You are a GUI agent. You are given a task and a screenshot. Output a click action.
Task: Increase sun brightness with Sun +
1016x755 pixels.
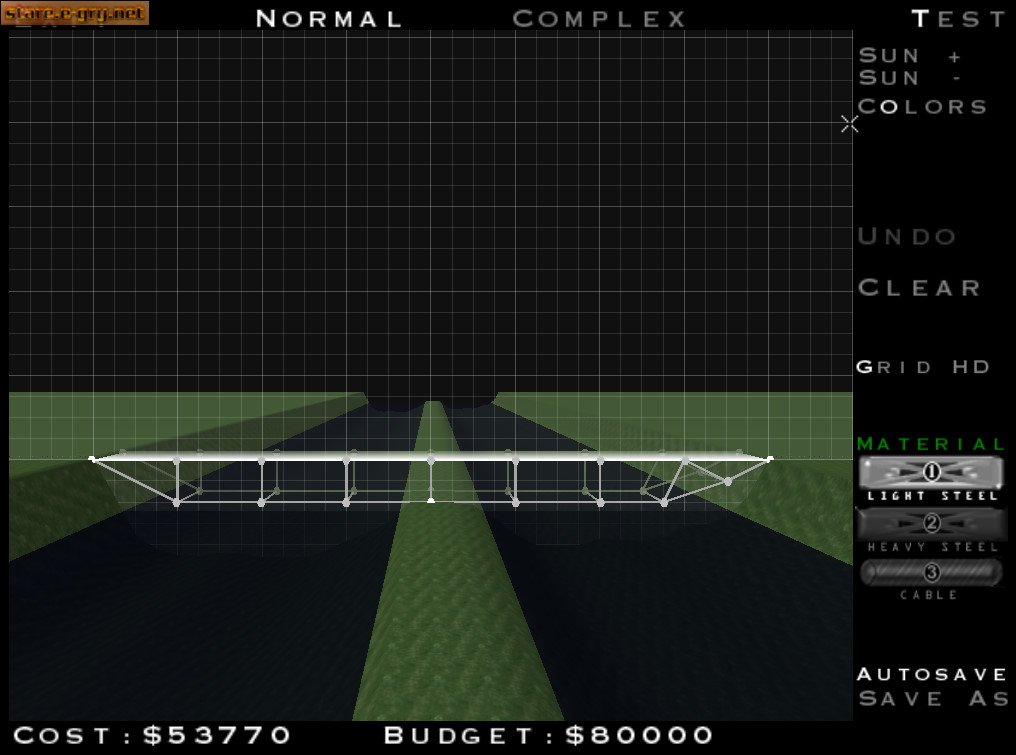[x=909, y=57]
